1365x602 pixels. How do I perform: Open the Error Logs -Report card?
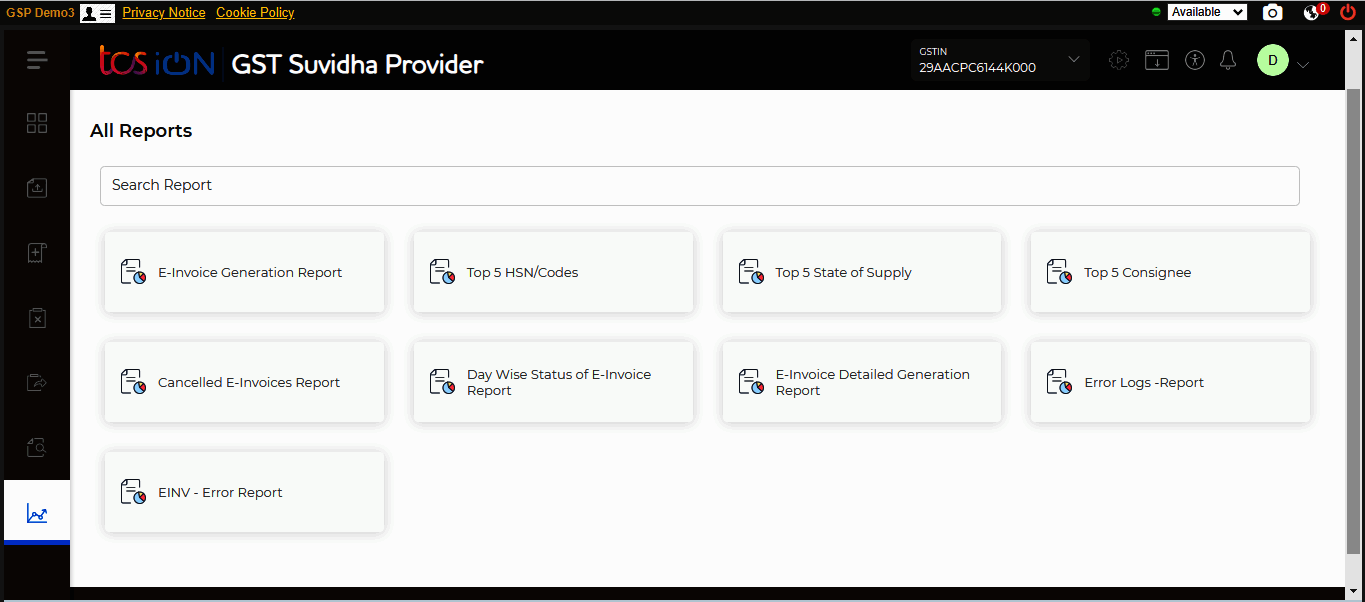click(1169, 382)
